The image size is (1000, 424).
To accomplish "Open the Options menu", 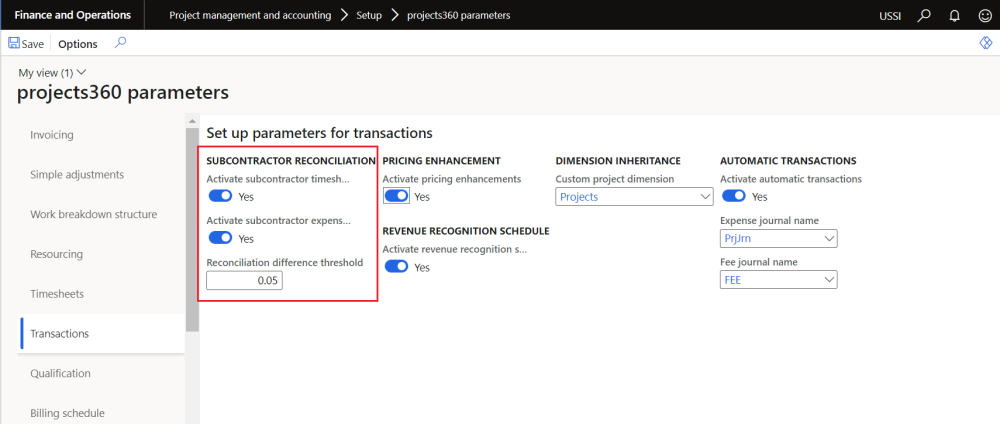I will point(78,44).
